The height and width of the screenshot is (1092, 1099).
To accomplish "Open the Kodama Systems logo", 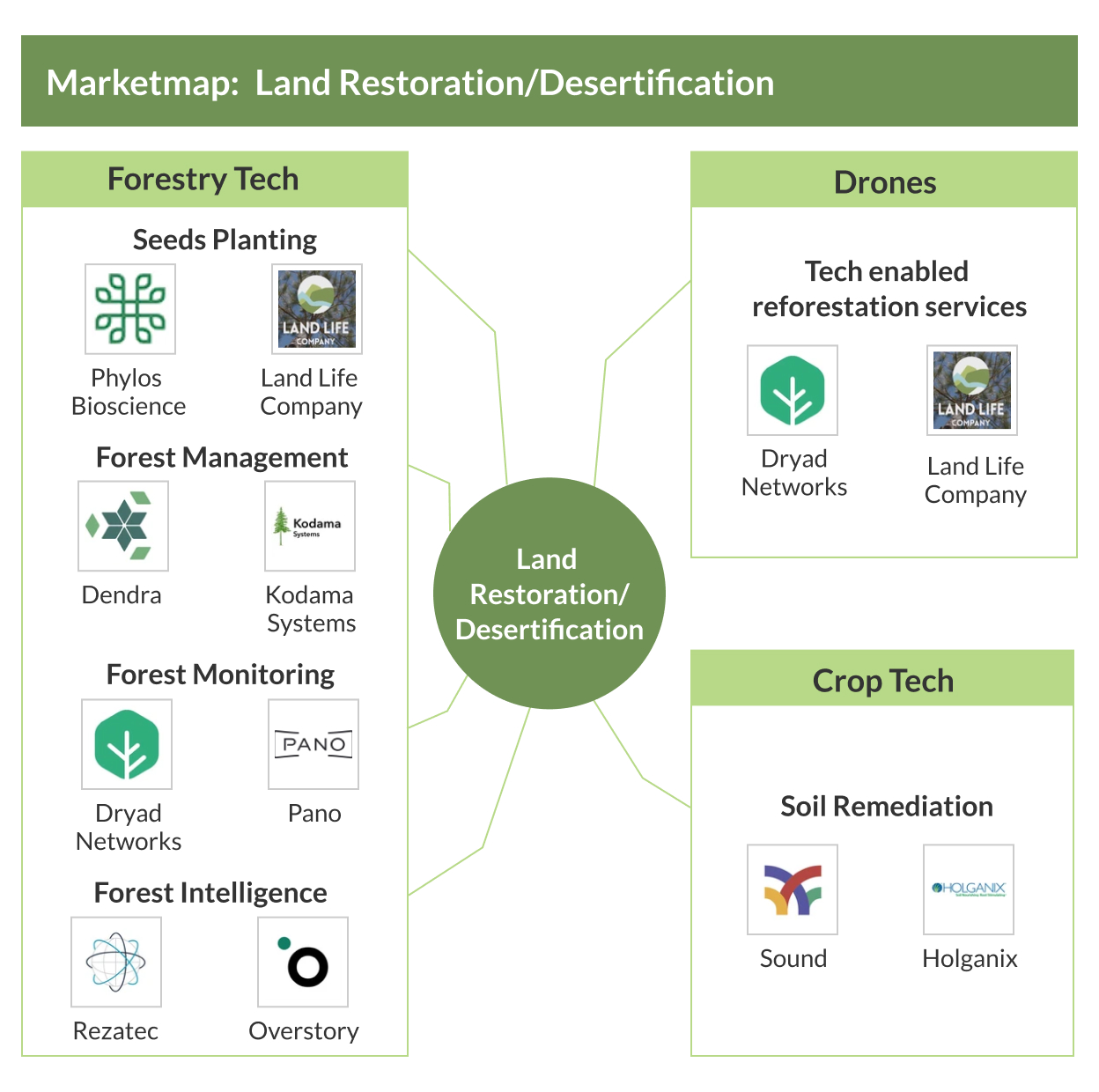I will 310,526.
